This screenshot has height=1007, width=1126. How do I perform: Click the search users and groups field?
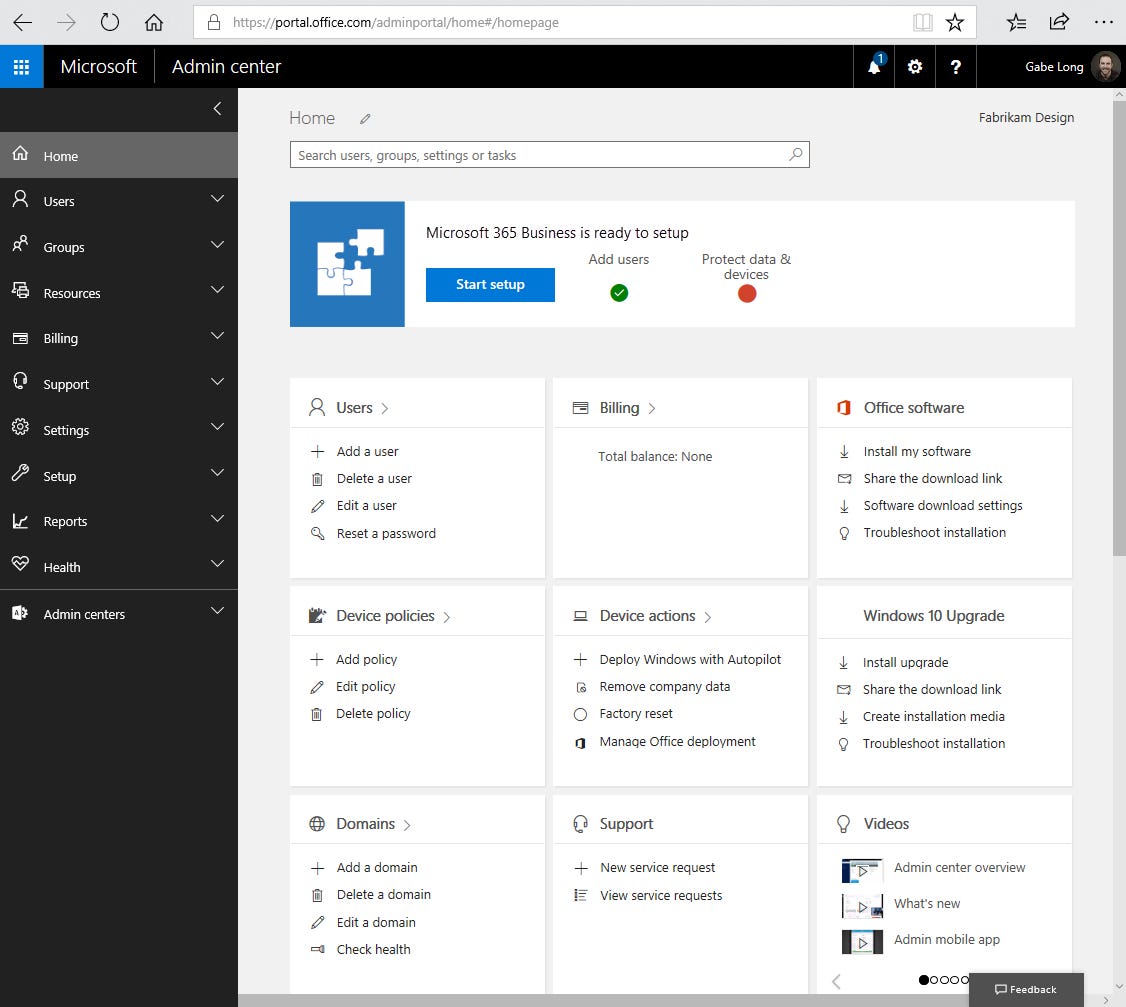(550, 154)
